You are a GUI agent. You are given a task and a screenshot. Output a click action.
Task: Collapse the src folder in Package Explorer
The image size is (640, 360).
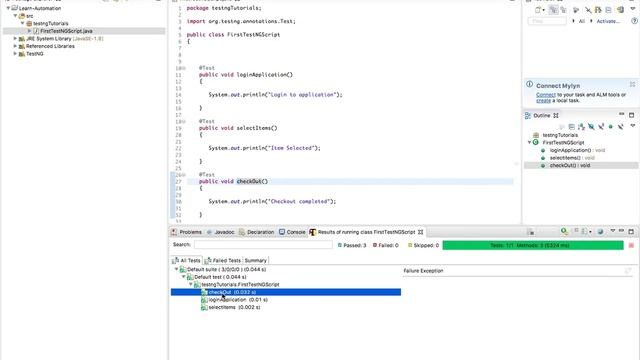[x=16, y=16]
